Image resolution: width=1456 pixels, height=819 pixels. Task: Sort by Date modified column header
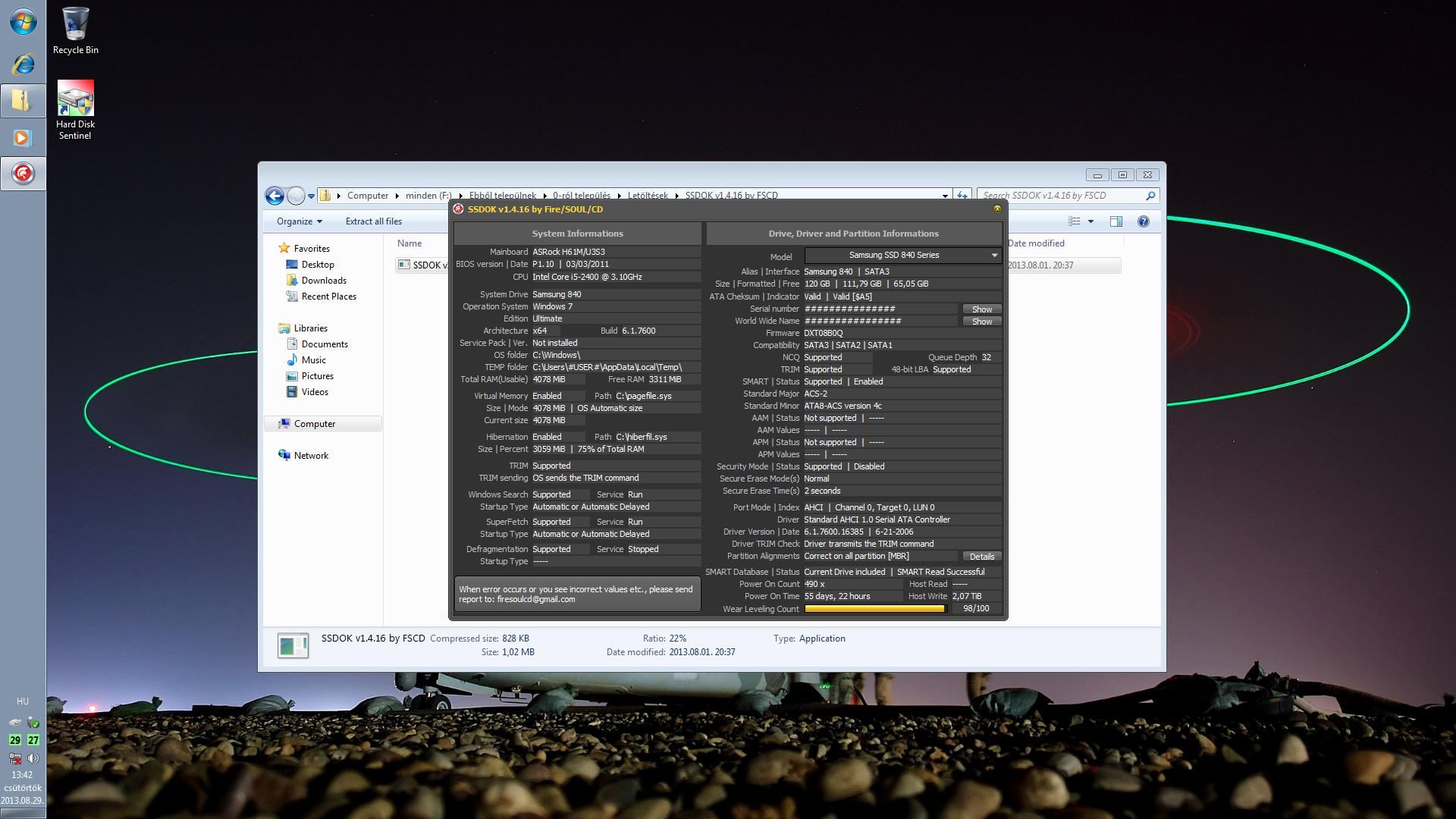pyautogui.click(x=1036, y=243)
